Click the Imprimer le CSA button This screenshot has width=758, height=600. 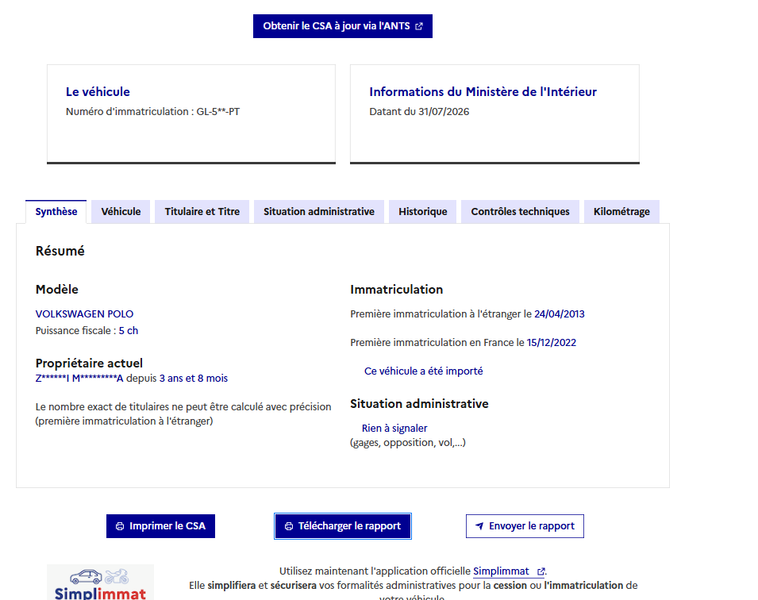[160, 526]
